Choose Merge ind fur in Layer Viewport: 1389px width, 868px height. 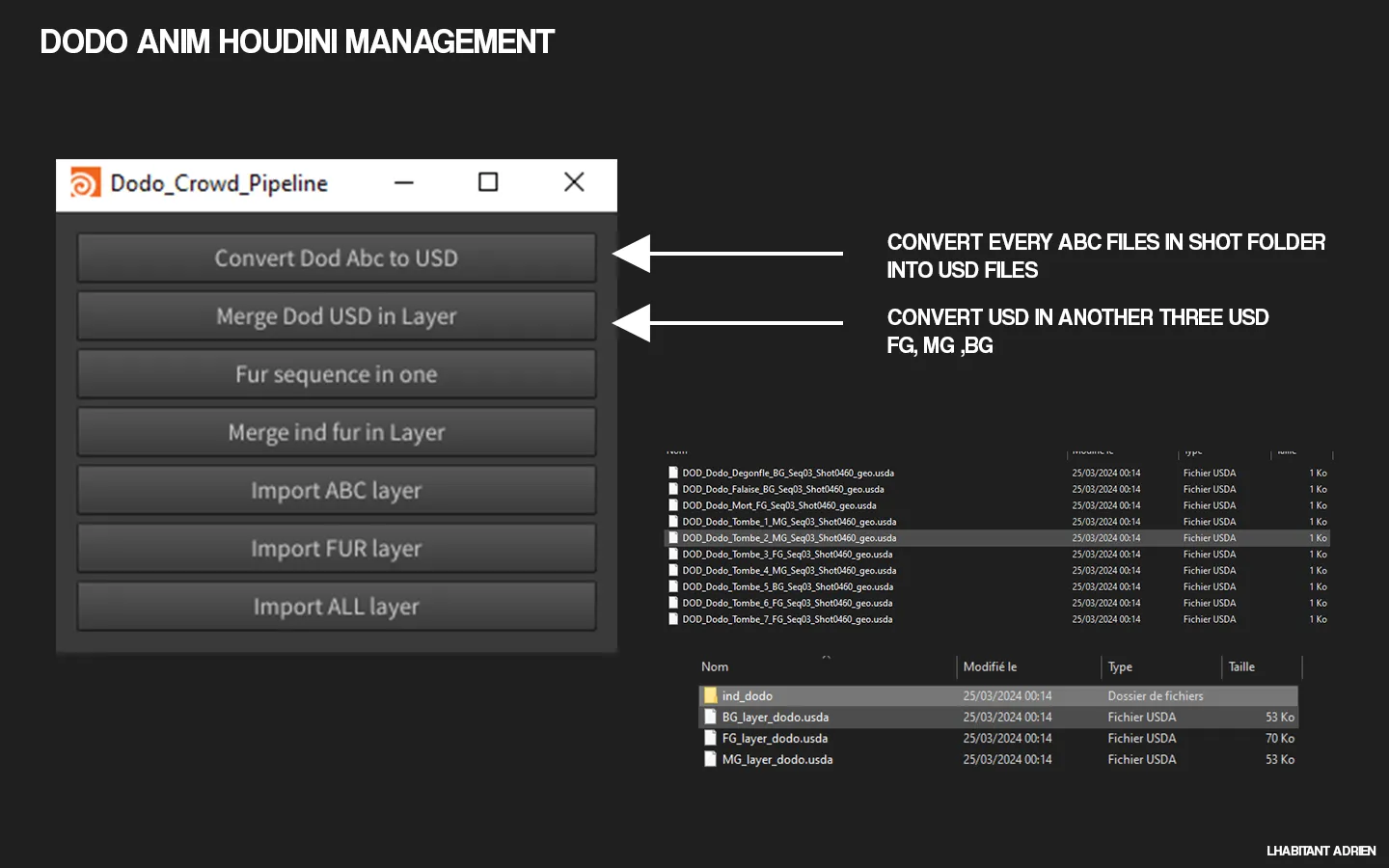pyautogui.click(x=337, y=432)
